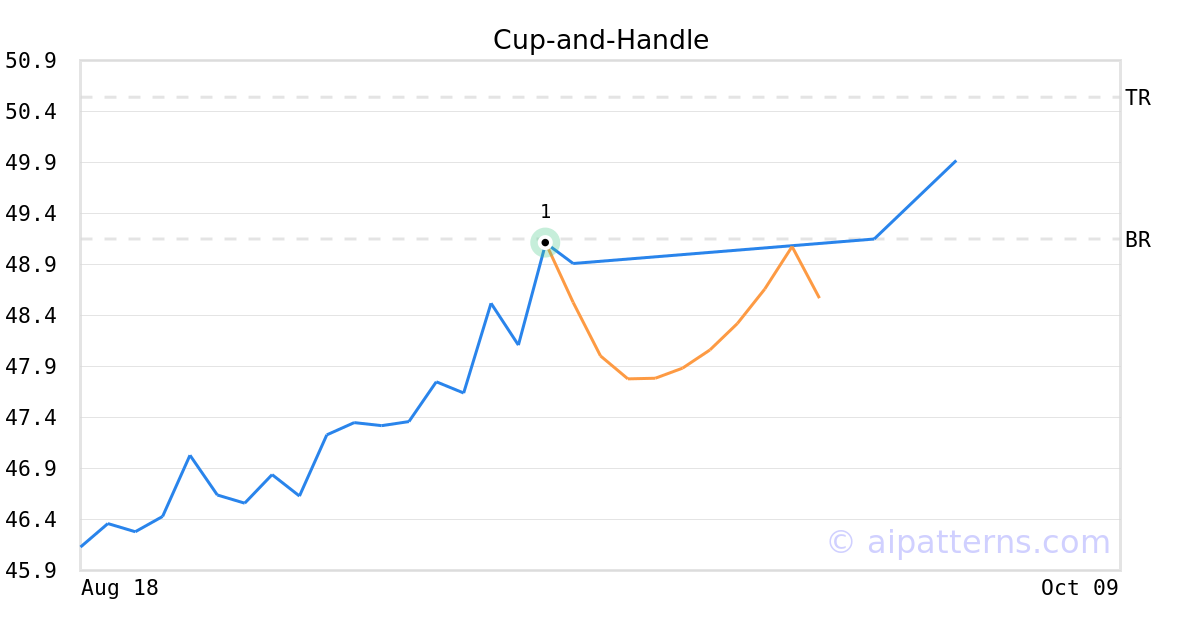Select the 46.4 y-axis label
The image size is (1200, 630).
click(x=30, y=520)
